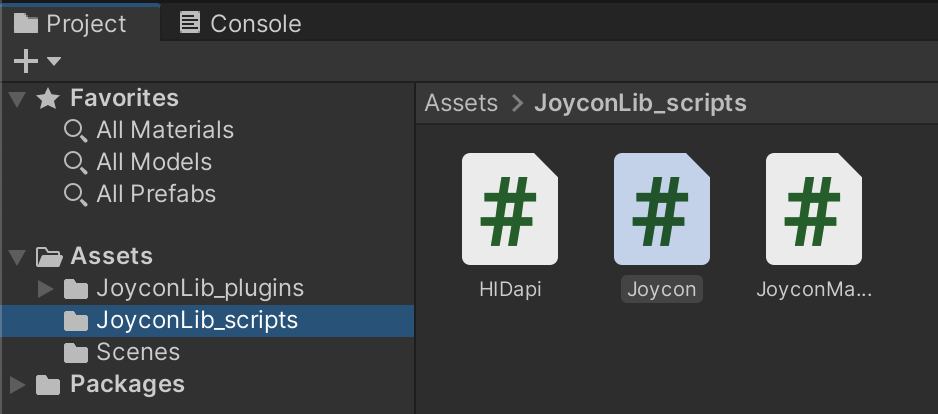Click the Favorites star icon

[48, 99]
